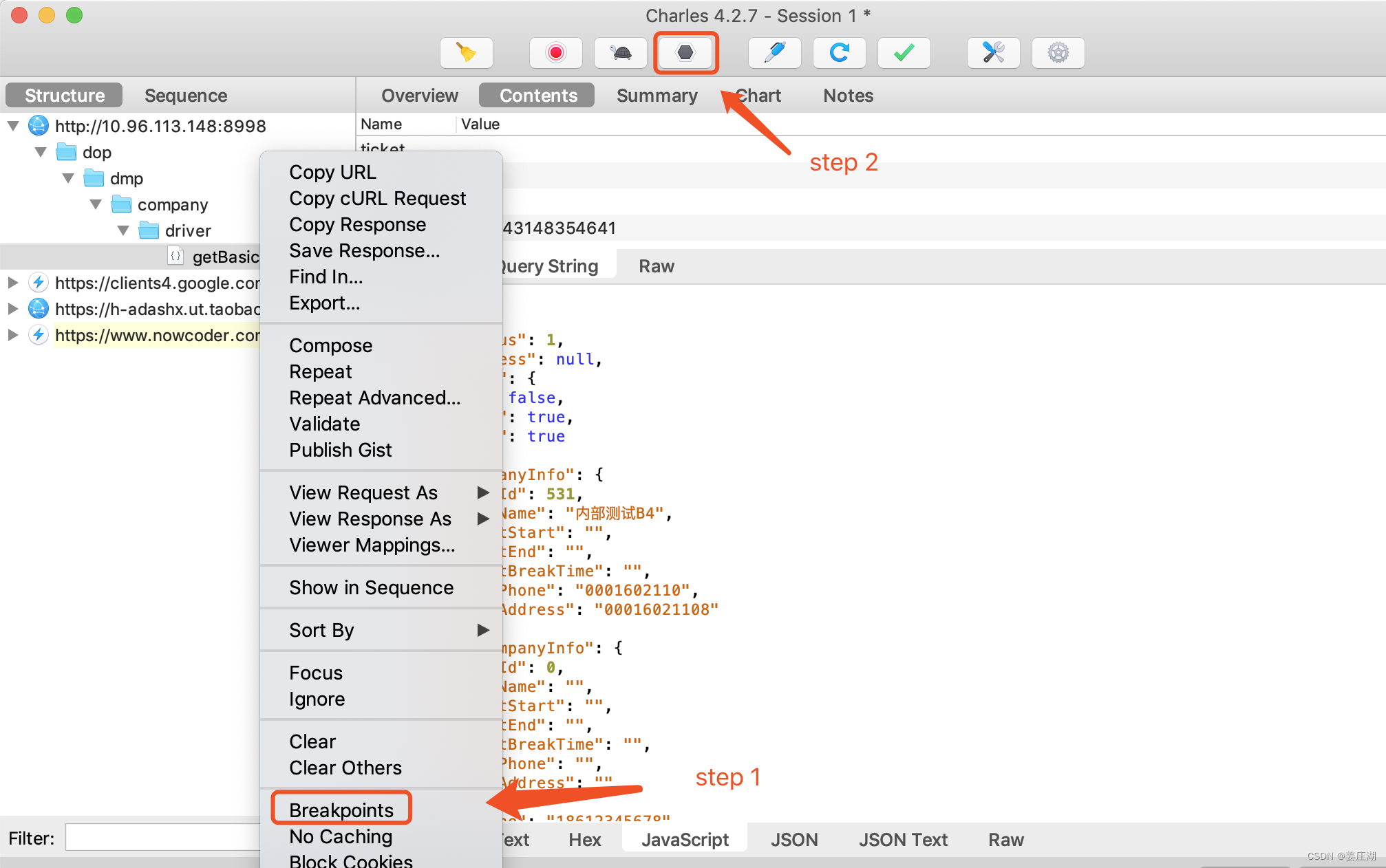
Task: Toggle the turtle throttling icon
Action: coord(621,53)
